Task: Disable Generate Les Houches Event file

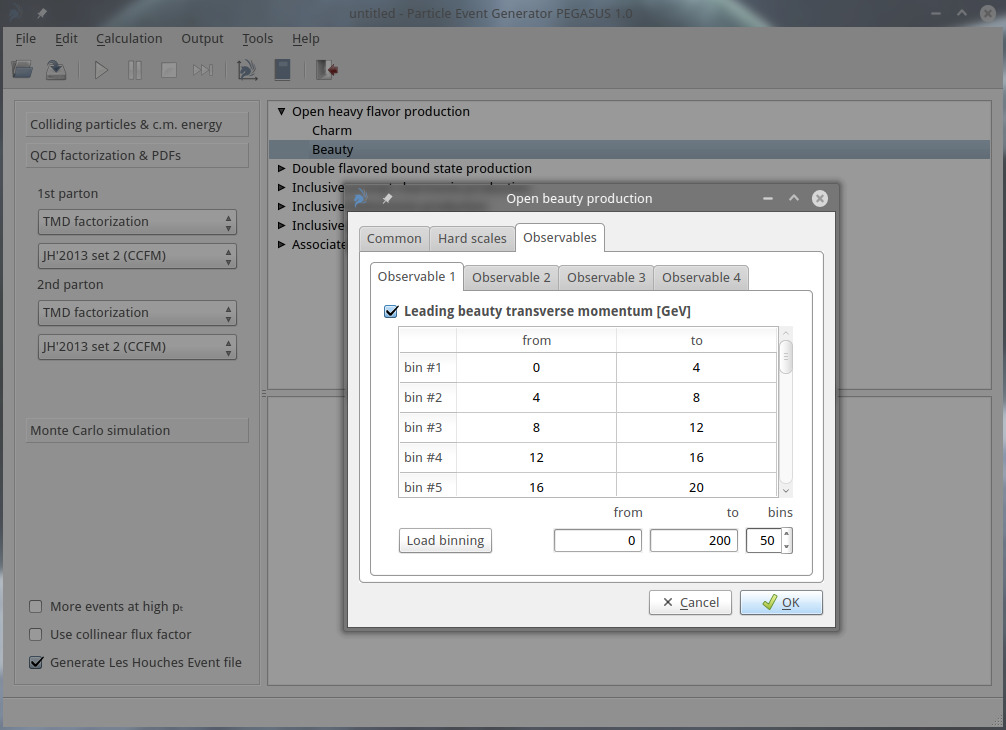Action: pyautogui.click(x=37, y=662)
